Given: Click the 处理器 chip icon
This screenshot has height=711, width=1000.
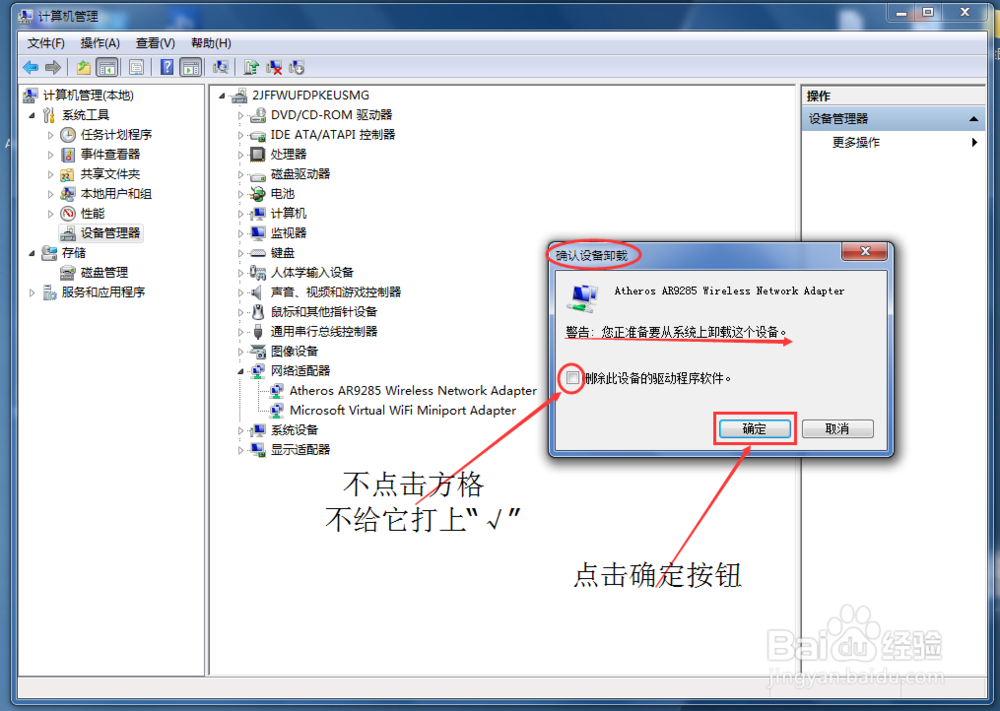Looking at the screenshot, I should pos(258,154).
